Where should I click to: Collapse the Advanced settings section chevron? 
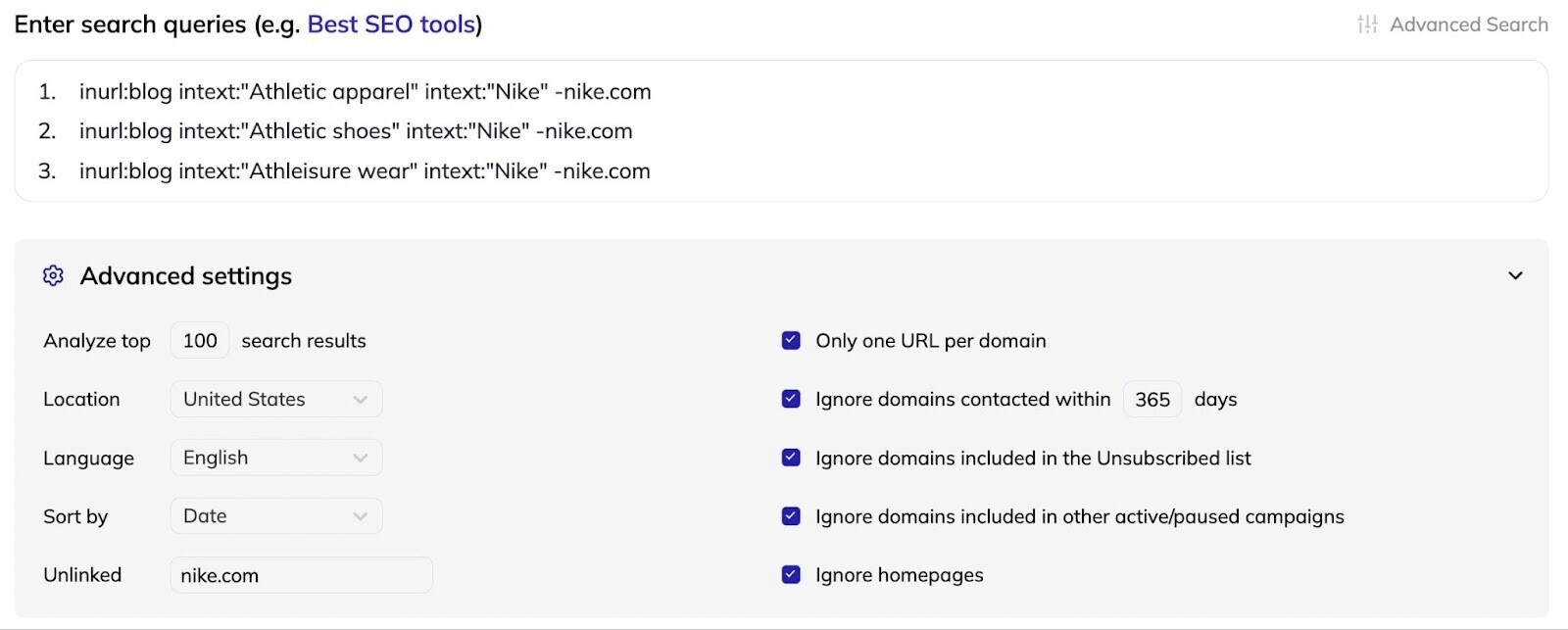1515,275
